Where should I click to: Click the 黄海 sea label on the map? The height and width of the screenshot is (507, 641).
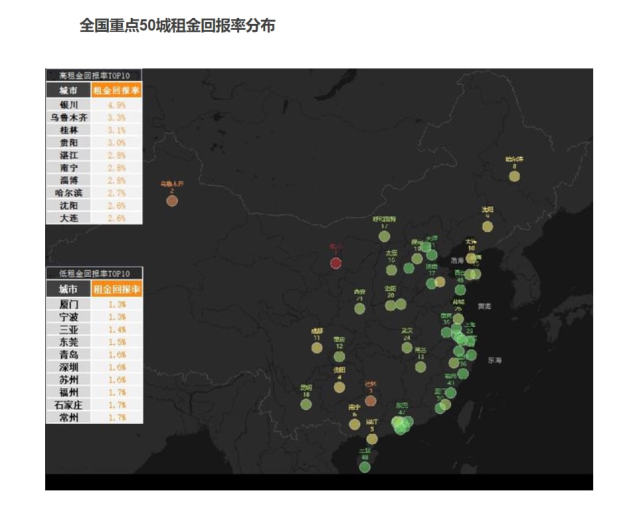pyautogui.click(x=484, y=306)
